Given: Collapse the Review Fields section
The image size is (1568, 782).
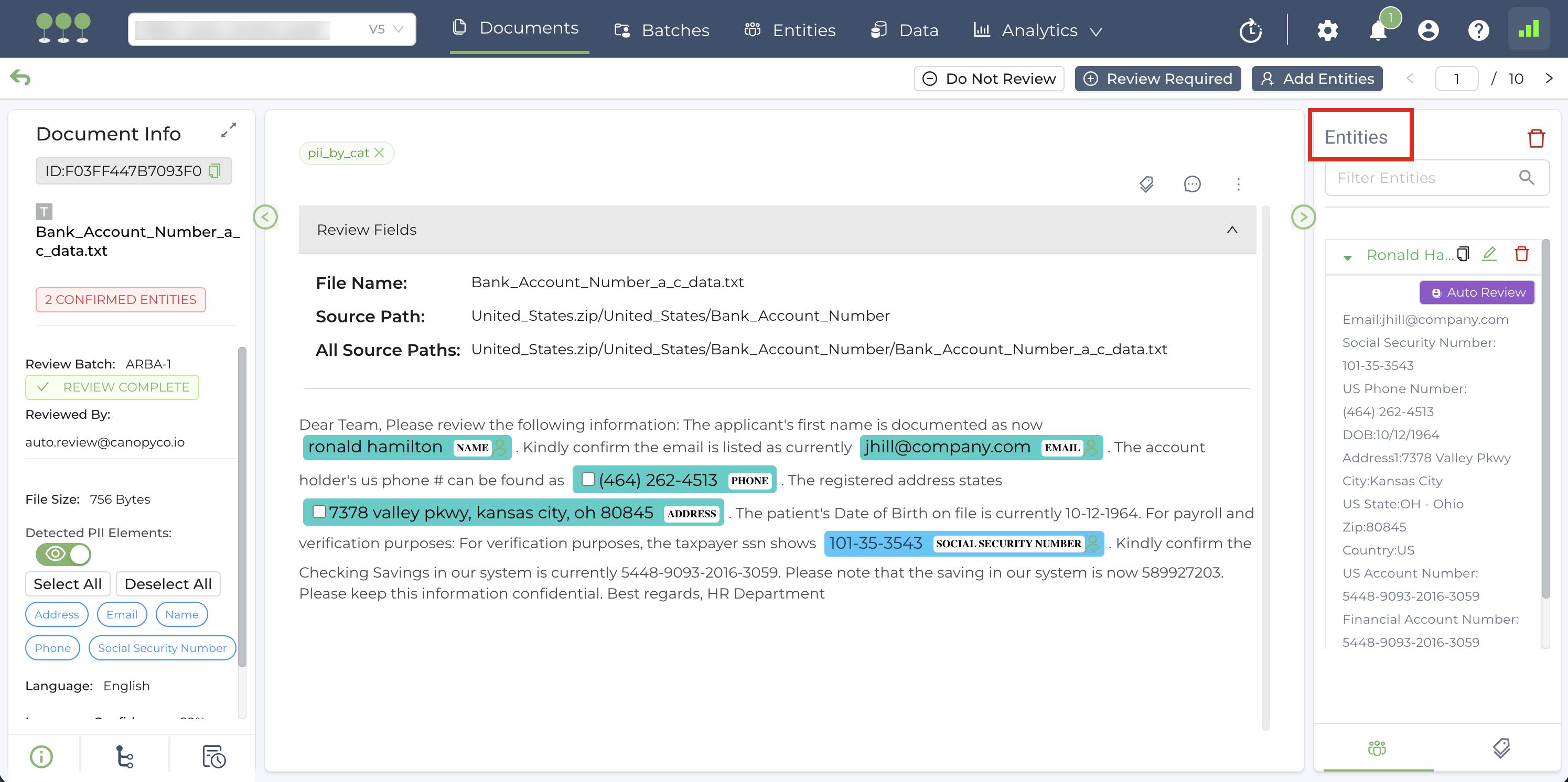Looking at the screenshot, I should (1231, 230).
